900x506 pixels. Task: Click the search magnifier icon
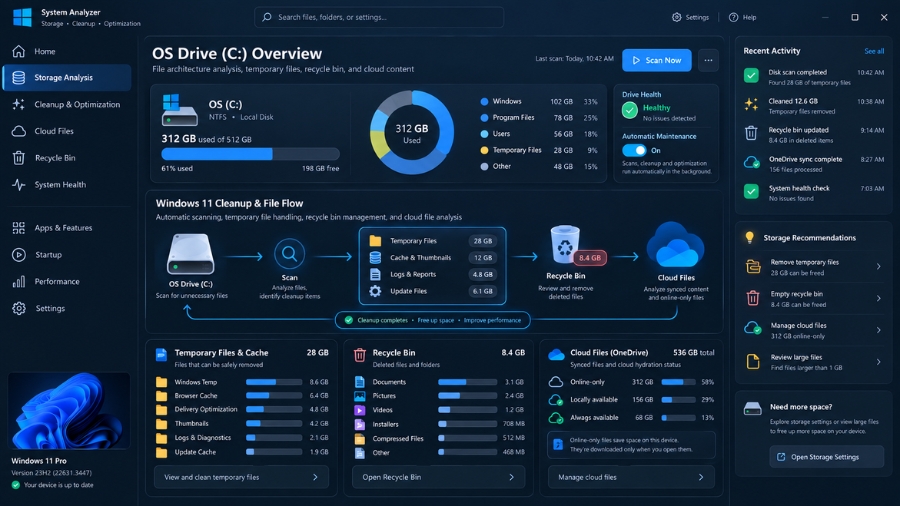(267, 17)
